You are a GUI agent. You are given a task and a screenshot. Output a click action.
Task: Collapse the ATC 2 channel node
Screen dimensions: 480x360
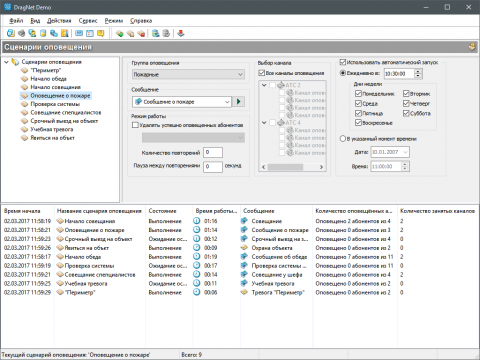coord(264,85)
